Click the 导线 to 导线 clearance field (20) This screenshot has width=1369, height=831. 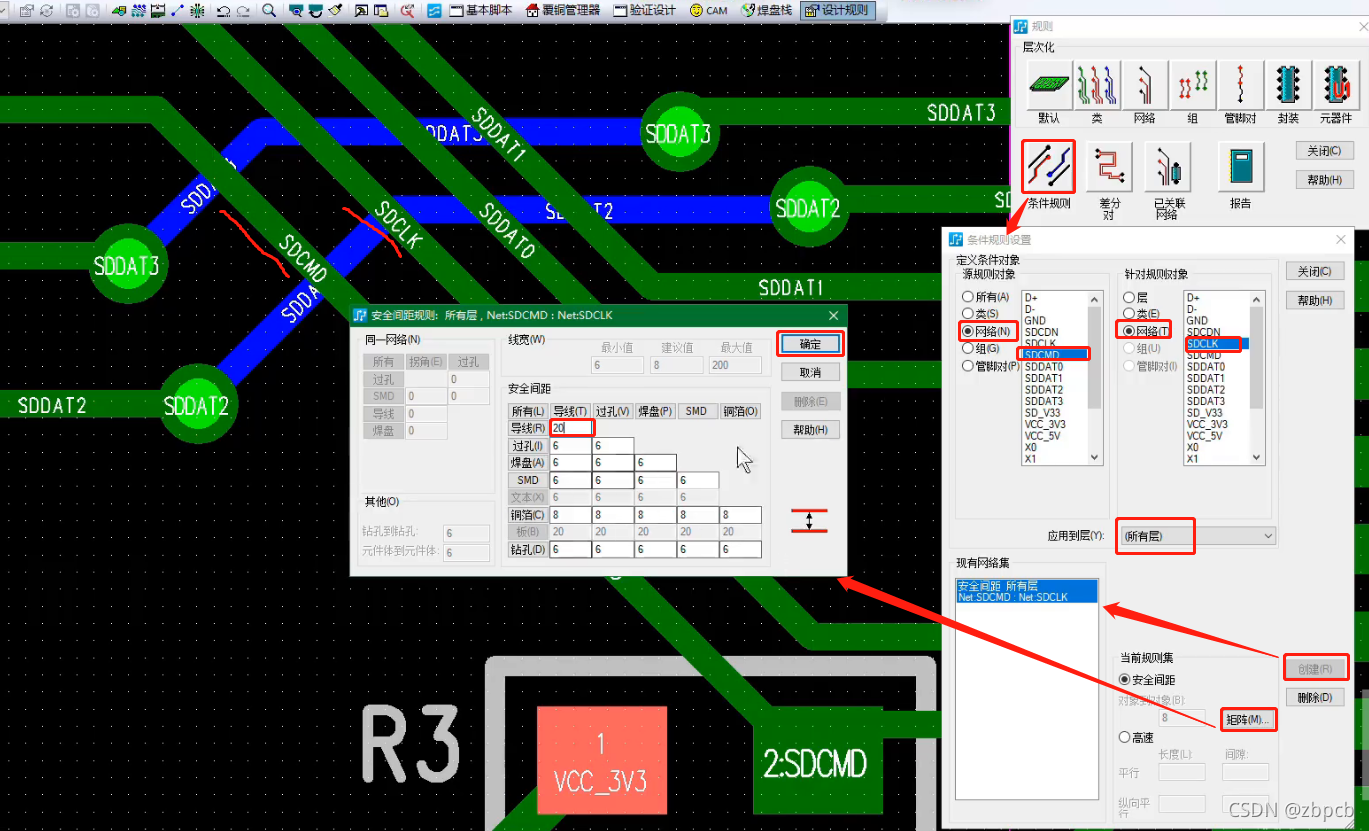[x=571, y=428]
